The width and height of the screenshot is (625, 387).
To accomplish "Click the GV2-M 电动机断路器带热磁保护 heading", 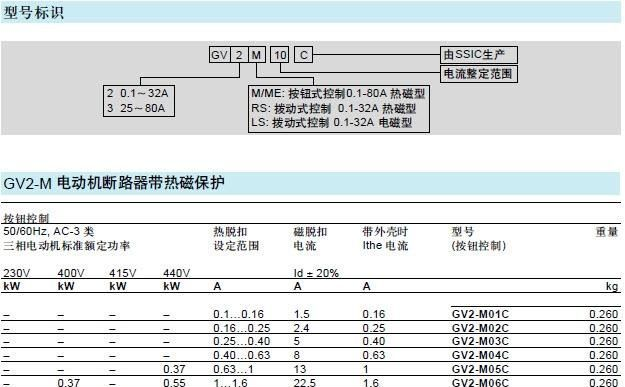I will [x=114, y=183].
